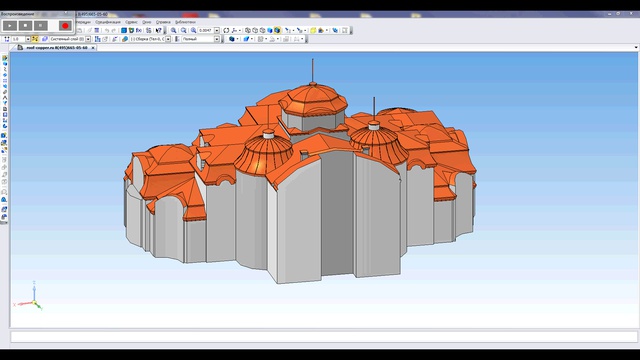Close the Воспроизведение playback panel
This screenshot has height=360, width=640.
tap(66, 12)
